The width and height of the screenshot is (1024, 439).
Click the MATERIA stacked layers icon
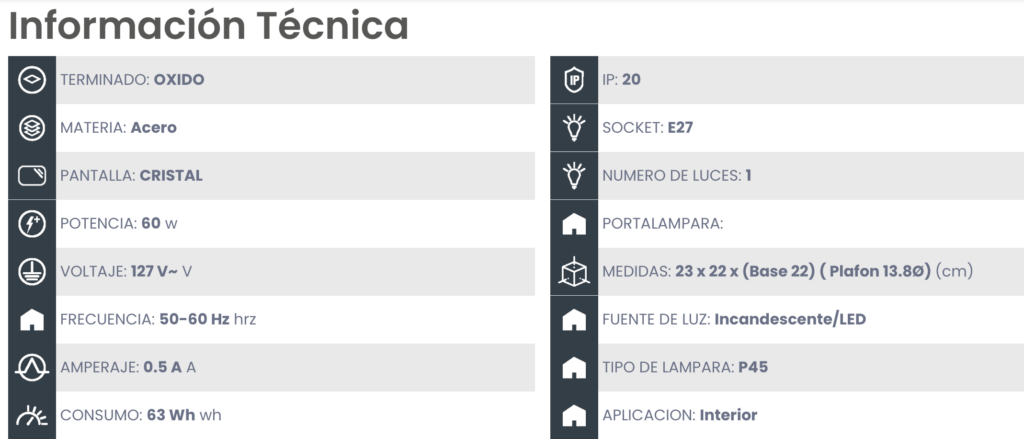click(x=32, y=128)
